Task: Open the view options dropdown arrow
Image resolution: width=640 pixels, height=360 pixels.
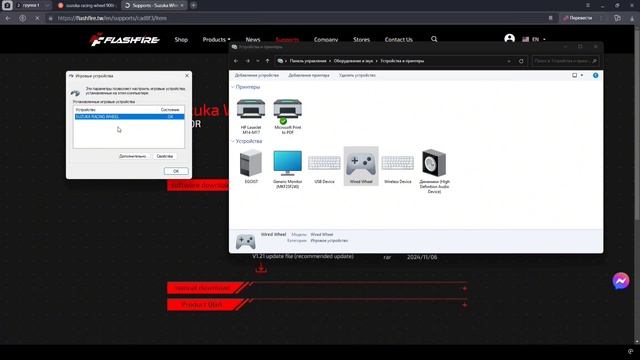Action: [582, 75]
